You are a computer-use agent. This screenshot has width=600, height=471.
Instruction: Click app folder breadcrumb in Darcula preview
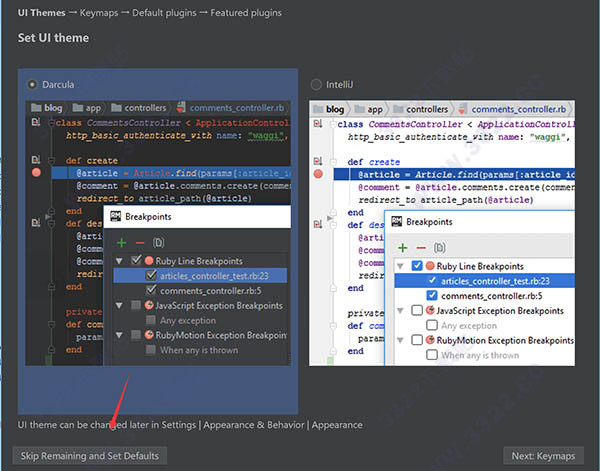(x=87, y=108)
